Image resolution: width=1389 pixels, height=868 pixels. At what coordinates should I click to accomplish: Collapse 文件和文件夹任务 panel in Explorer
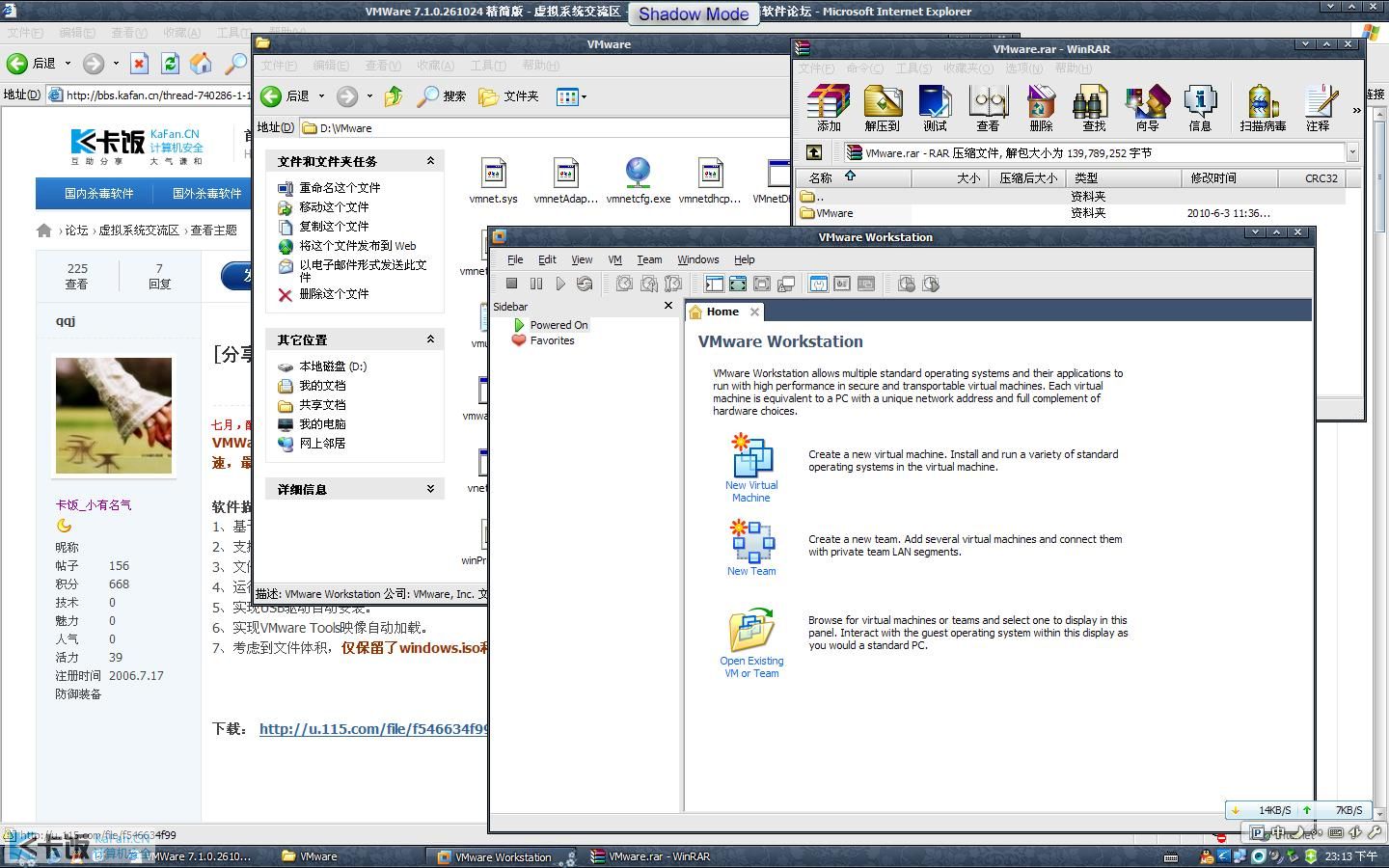coord(430,161)
